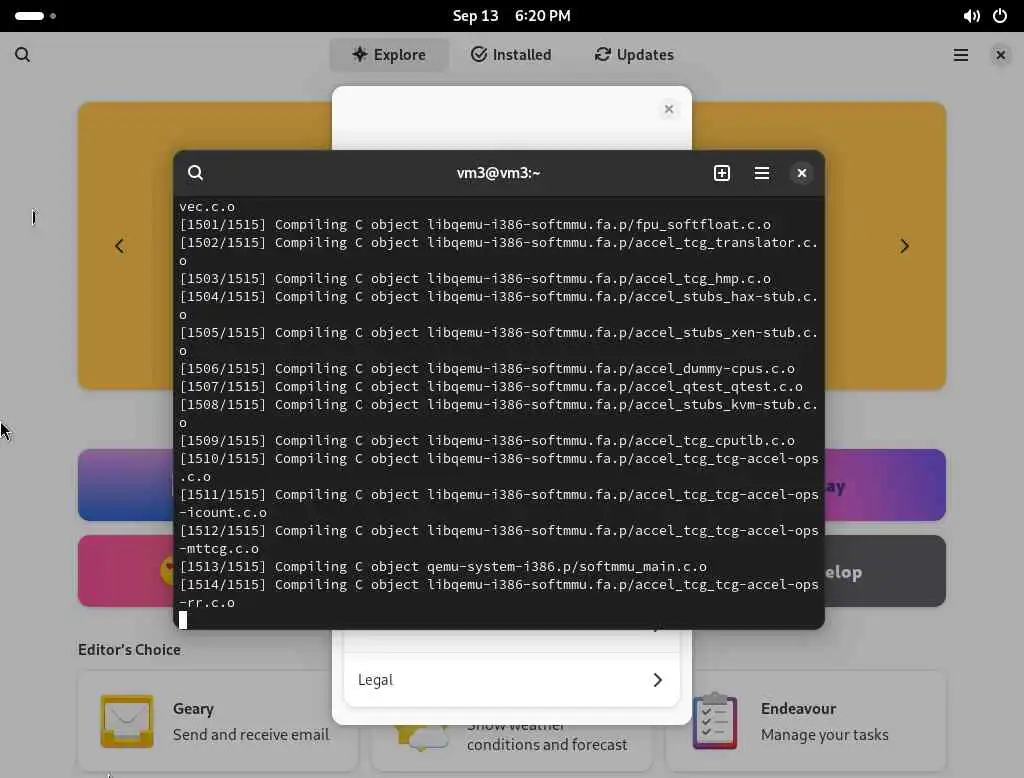Switch to the Updates tab
The height and width of the screenshot is (778, 1024).
click(x=634, y=55)
